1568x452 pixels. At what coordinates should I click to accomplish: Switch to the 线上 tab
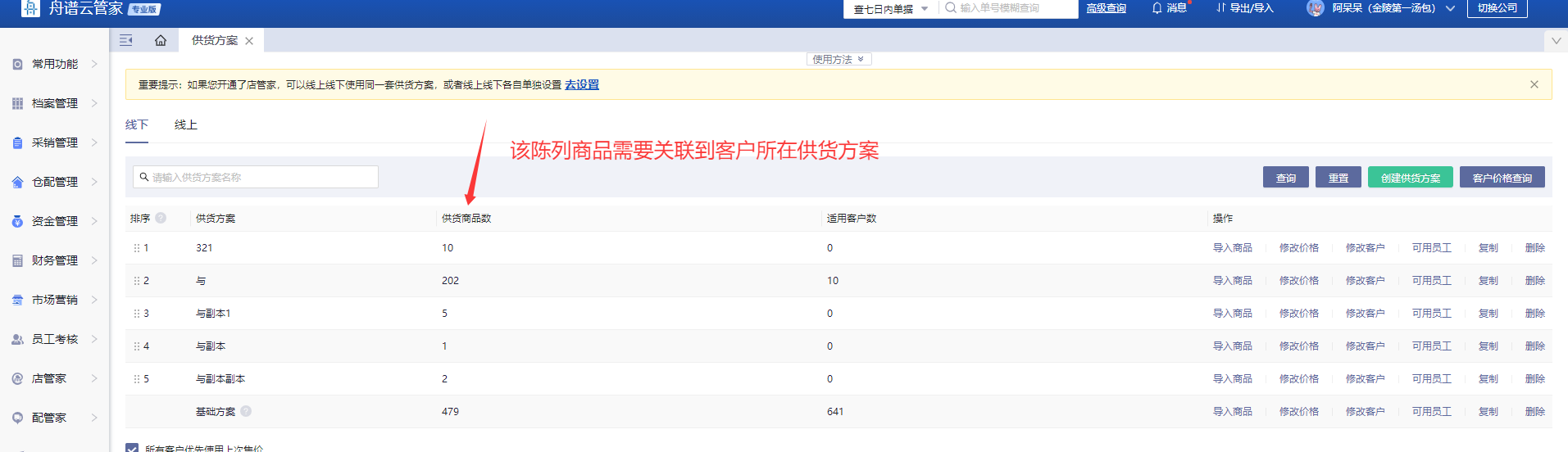coord(186,124)
